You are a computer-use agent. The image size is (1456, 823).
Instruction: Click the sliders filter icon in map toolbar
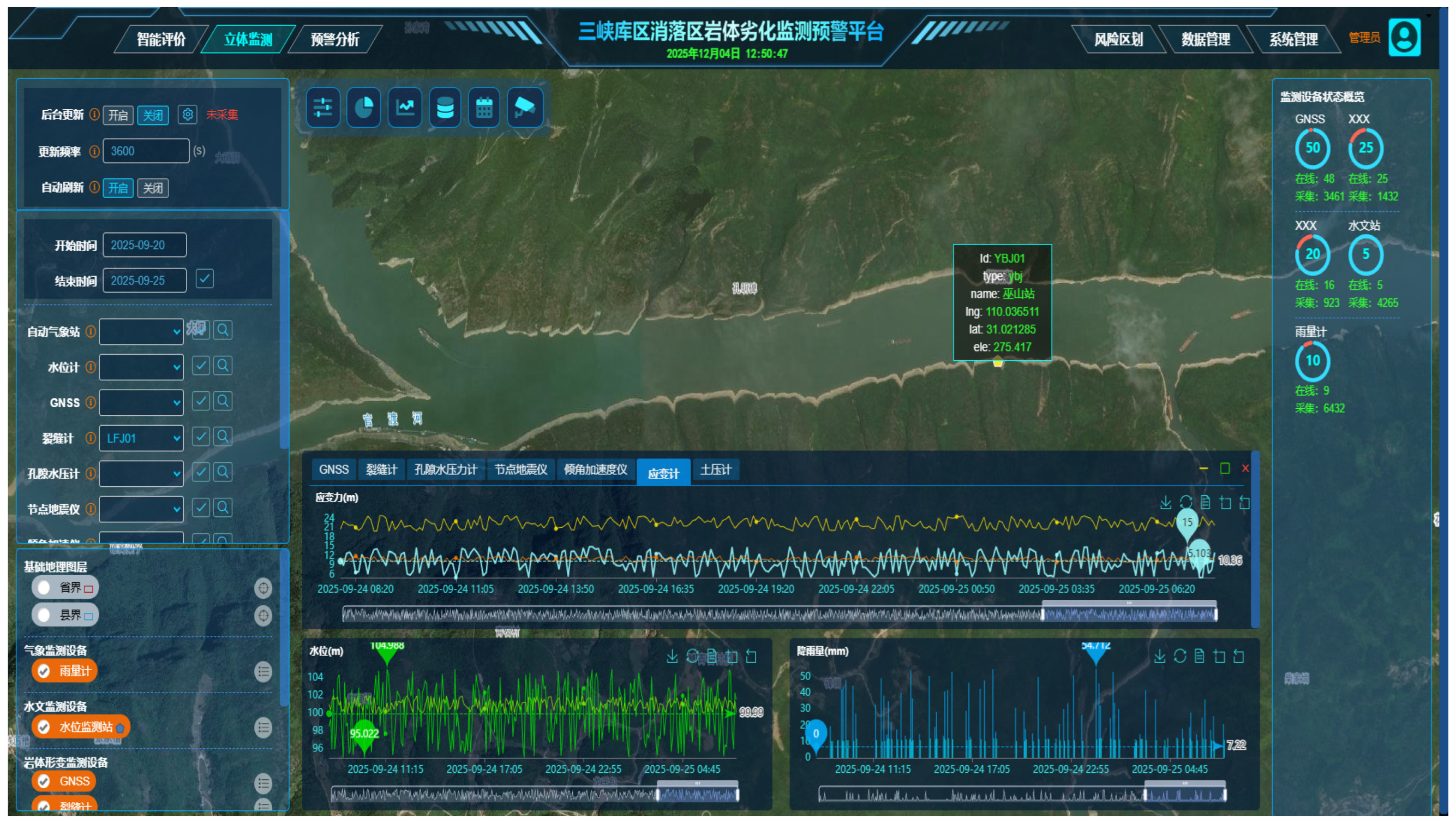click(323, 108)
